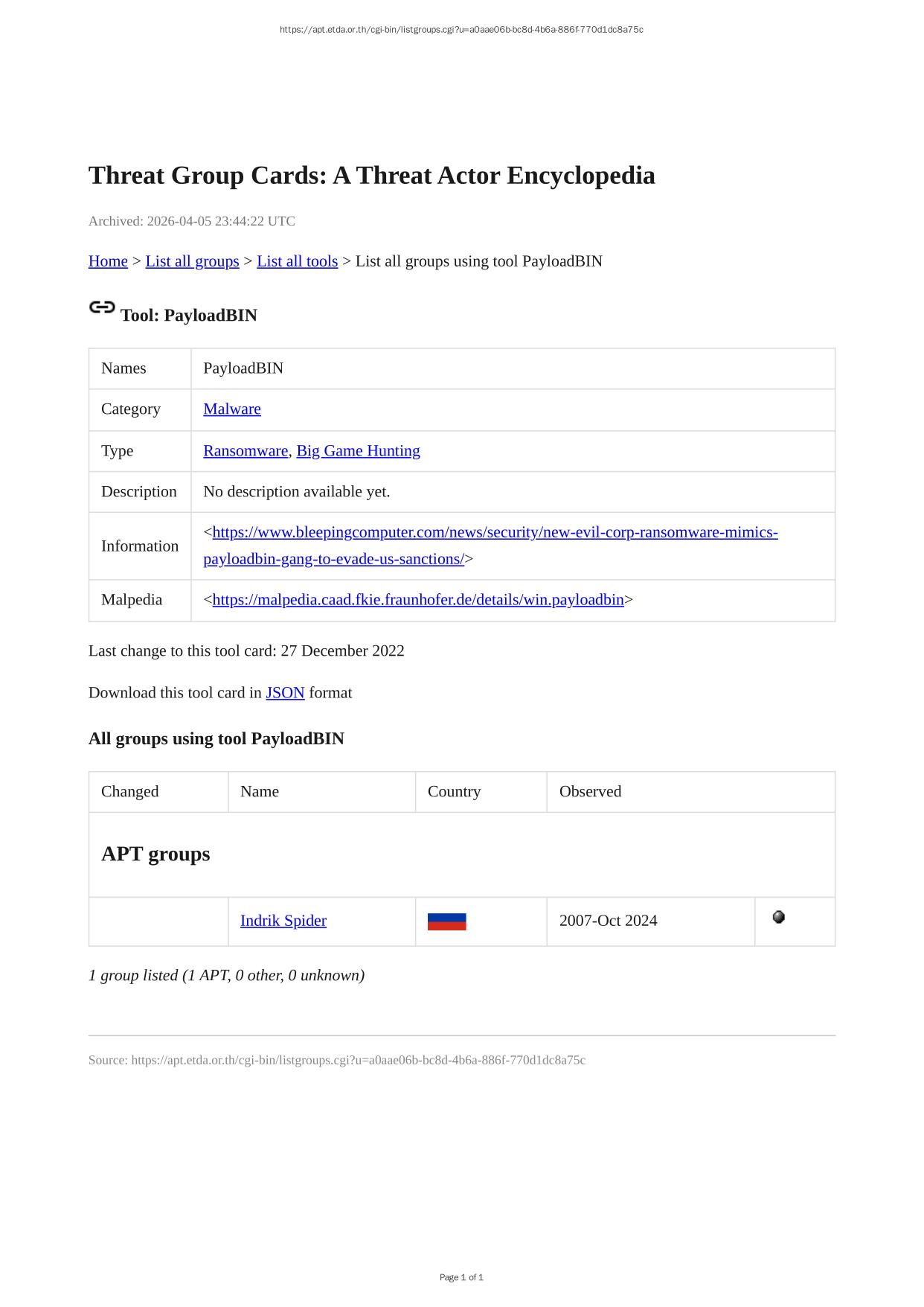Follow the Malware category link
The height and width of the screenshot is (1307, 924).
(x=232, y=409)
